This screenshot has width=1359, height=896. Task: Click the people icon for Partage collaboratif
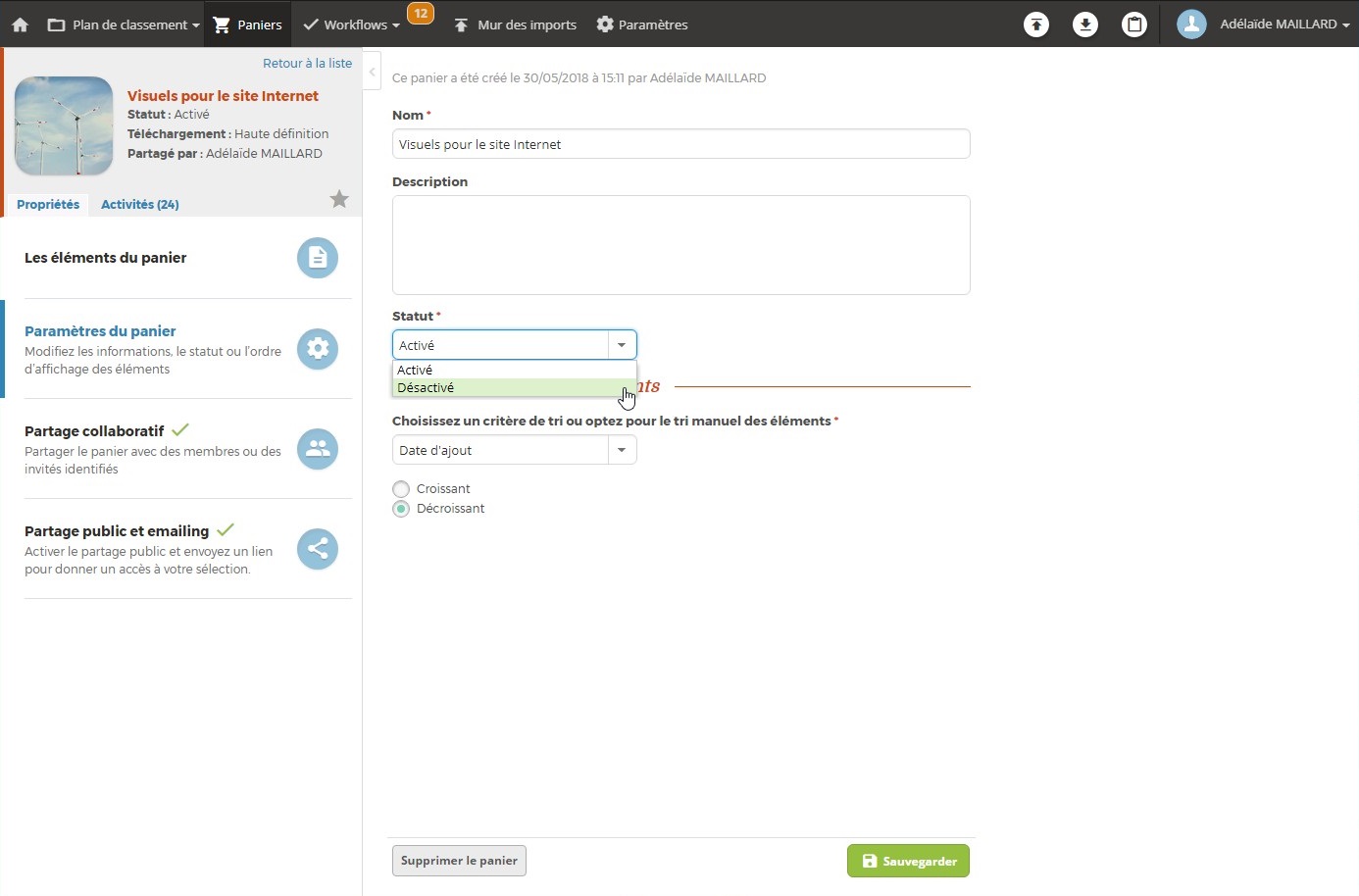click(x=318, y=449)
